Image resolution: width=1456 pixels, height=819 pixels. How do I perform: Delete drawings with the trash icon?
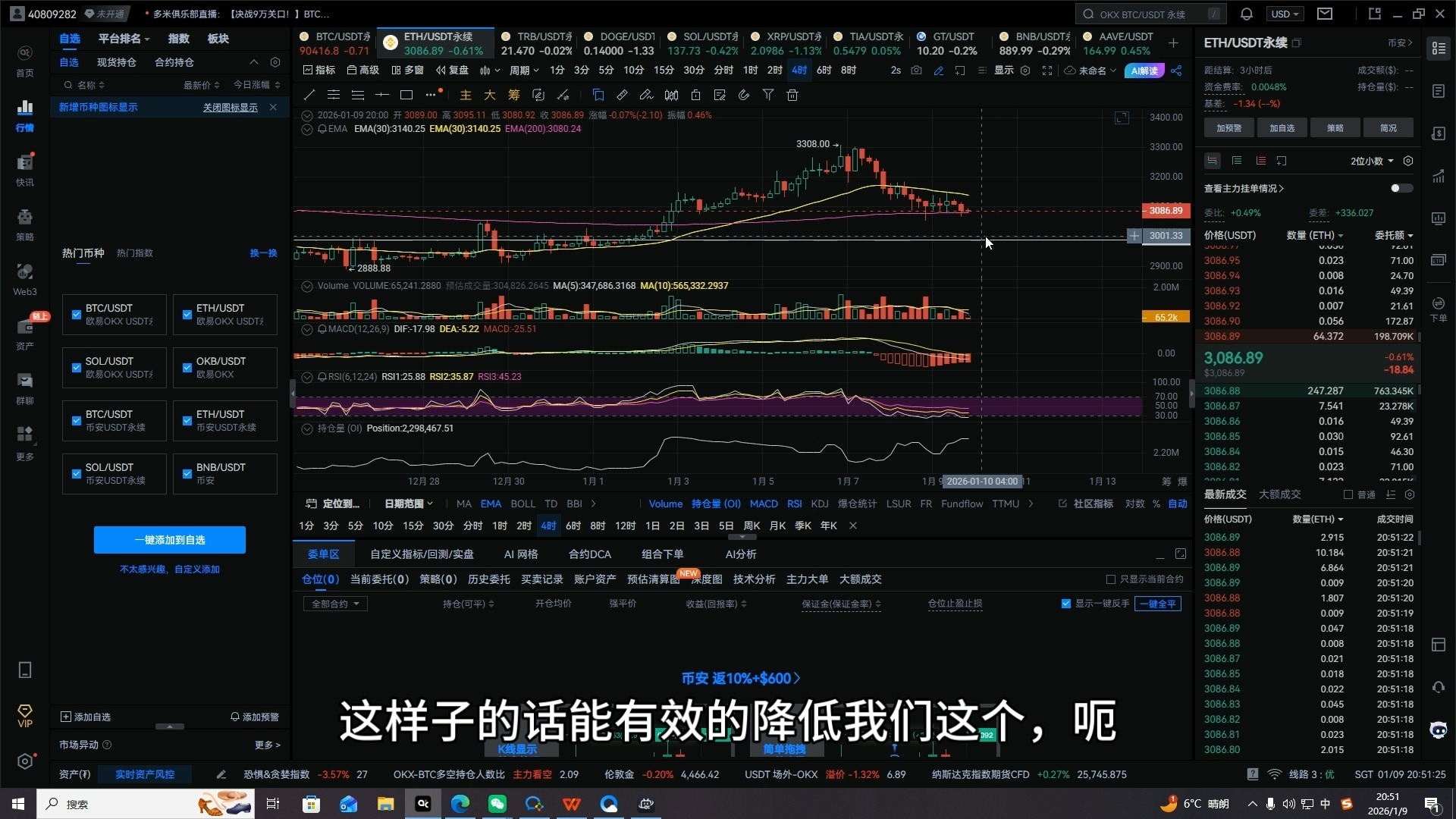[x=792, y=95]
